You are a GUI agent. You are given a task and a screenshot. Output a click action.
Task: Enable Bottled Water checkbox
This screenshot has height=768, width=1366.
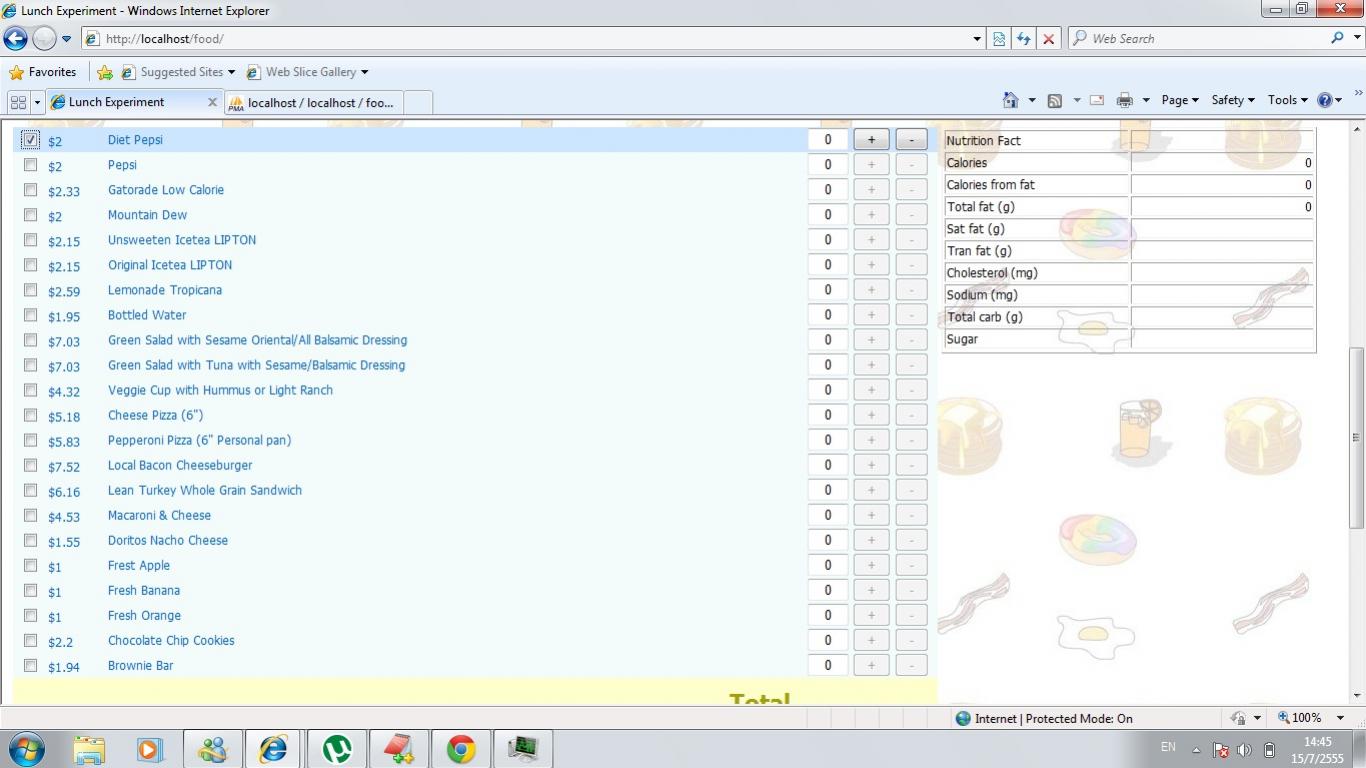tap(30, 315)
